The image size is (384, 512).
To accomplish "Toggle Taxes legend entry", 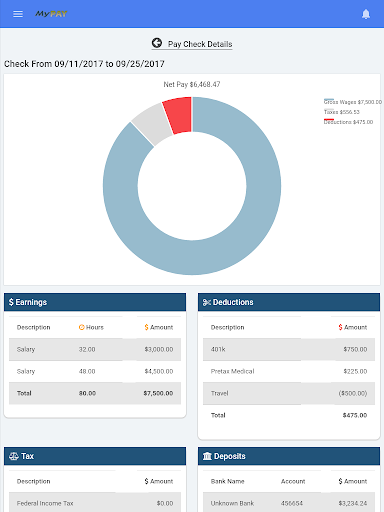I will pos(342,112).
